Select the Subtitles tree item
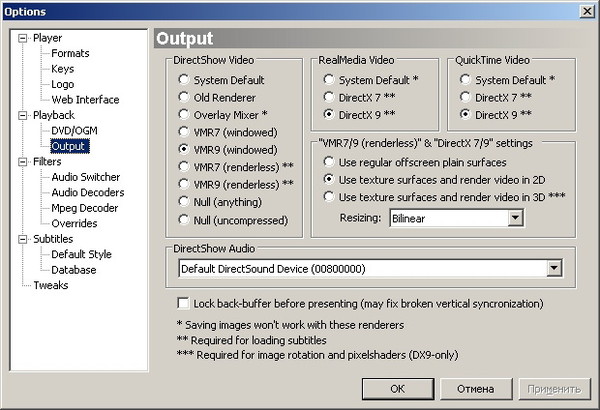 (x=53, y=239)
